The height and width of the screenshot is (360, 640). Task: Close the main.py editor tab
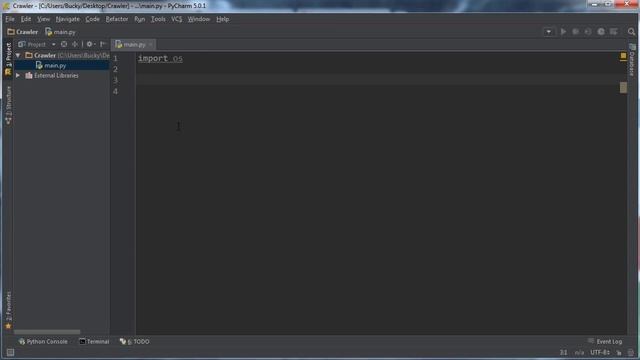151,44
